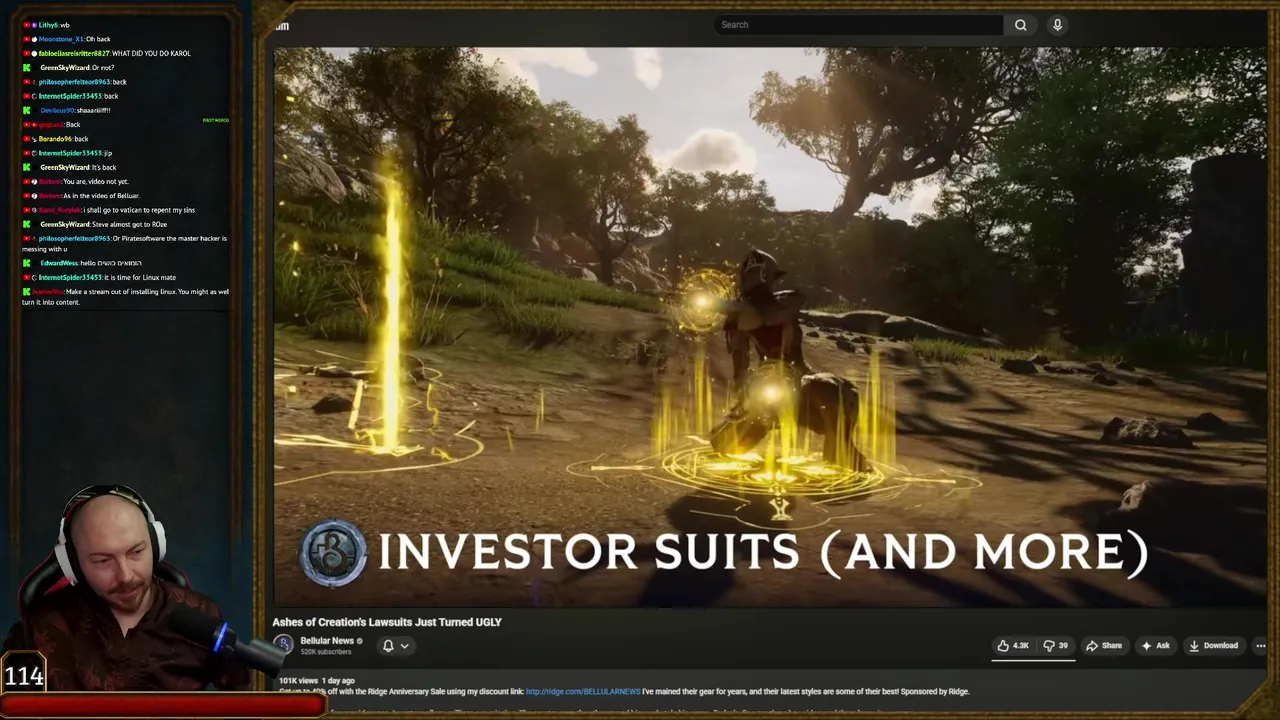Click the Download button
The width and height of the screenshot is (1280, 720).
[1213, 646]
